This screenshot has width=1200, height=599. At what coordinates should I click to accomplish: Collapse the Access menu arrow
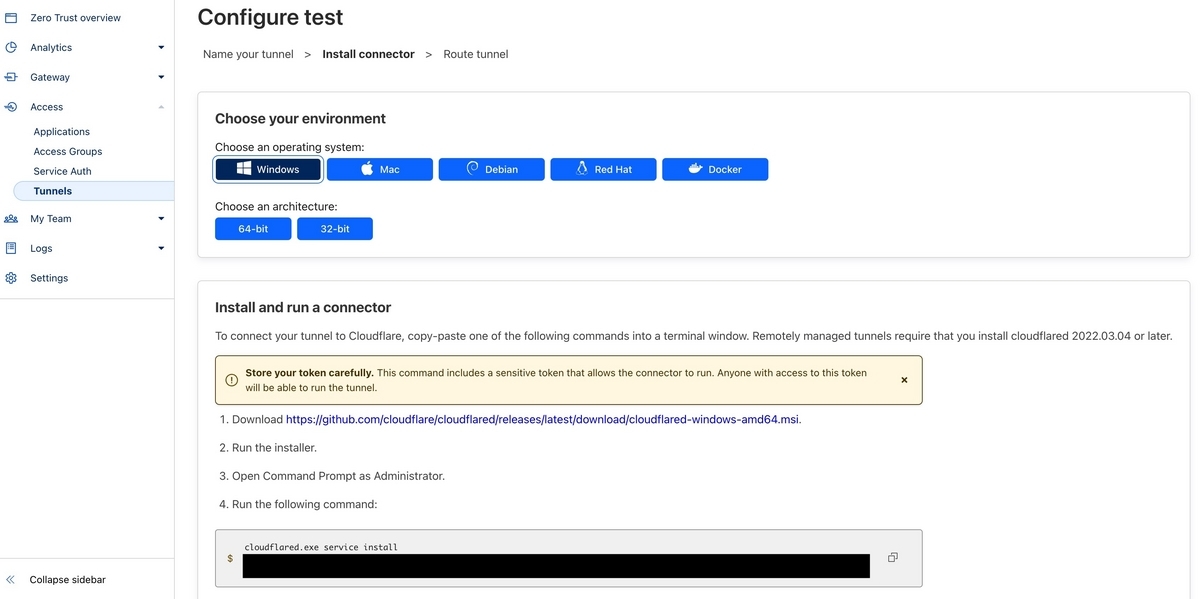point(161,107)
